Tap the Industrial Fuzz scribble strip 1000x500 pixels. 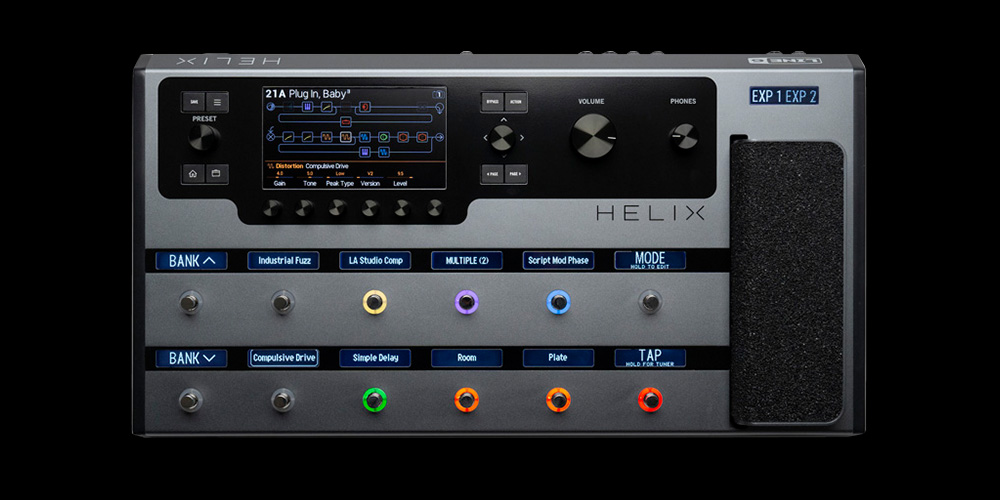point(283,260)
